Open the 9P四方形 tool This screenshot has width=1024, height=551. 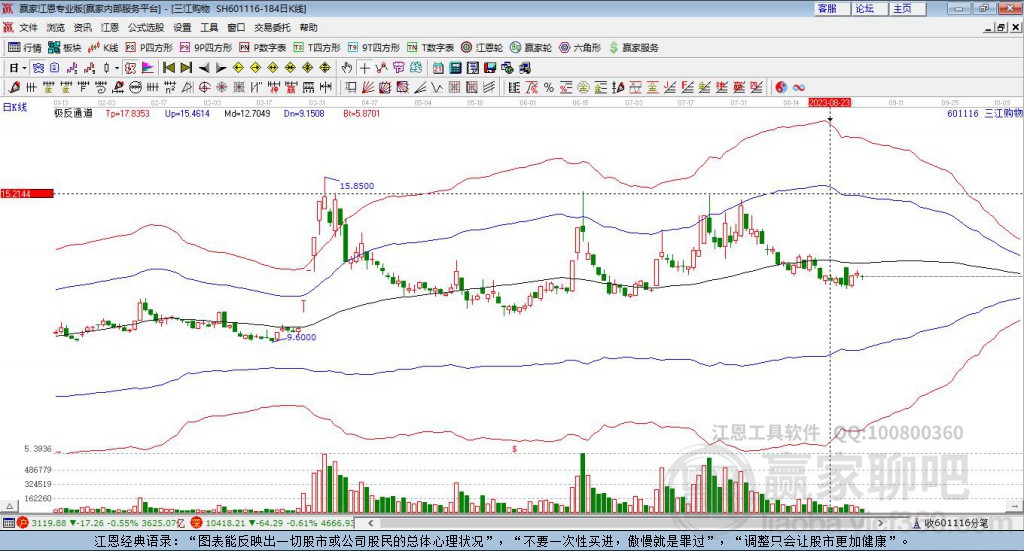click(x=206, y=48)
